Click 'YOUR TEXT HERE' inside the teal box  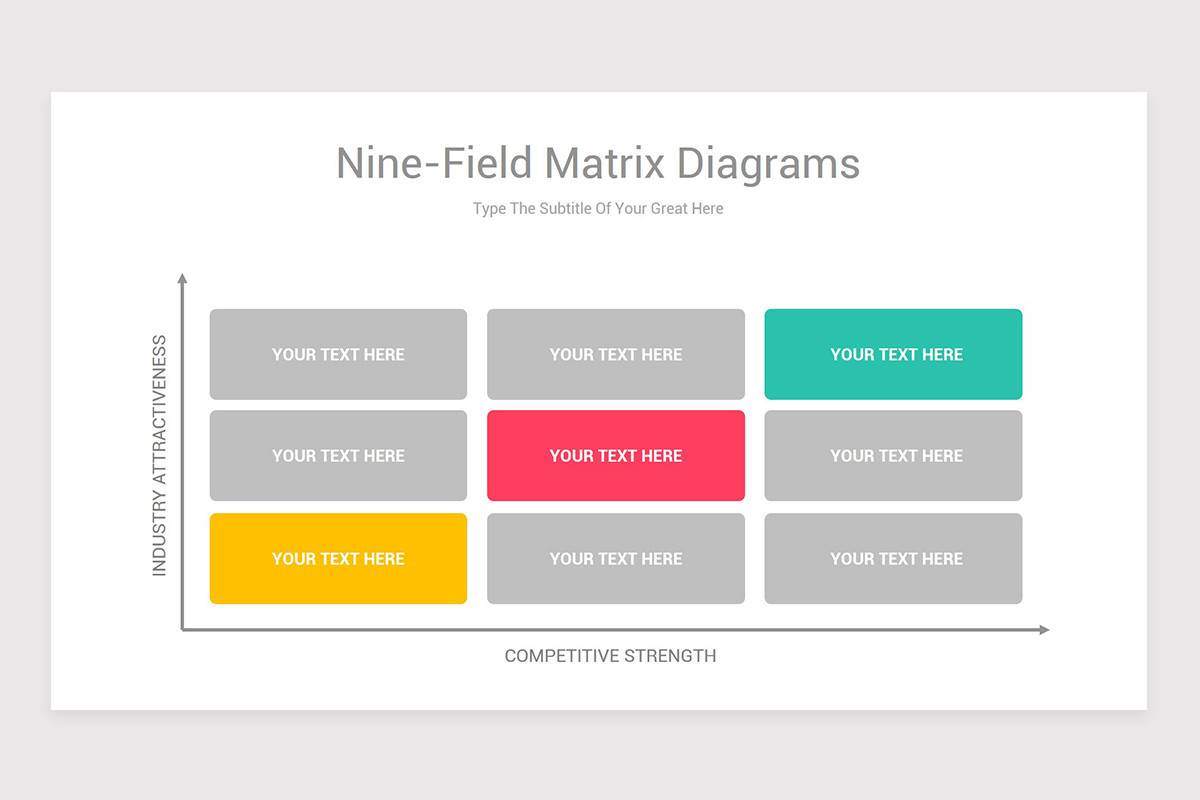pos(893,354)
